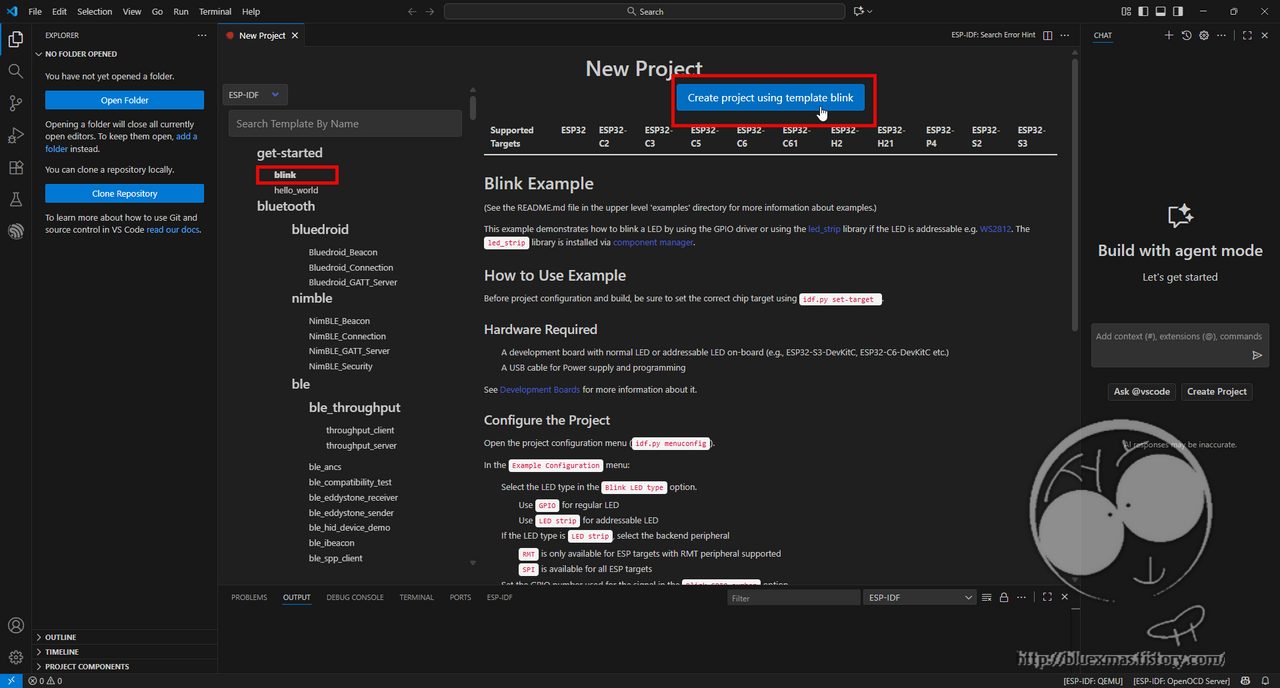Switch to the Problems tab
Screen dimensions: 1280x688
tap(249, 597)
